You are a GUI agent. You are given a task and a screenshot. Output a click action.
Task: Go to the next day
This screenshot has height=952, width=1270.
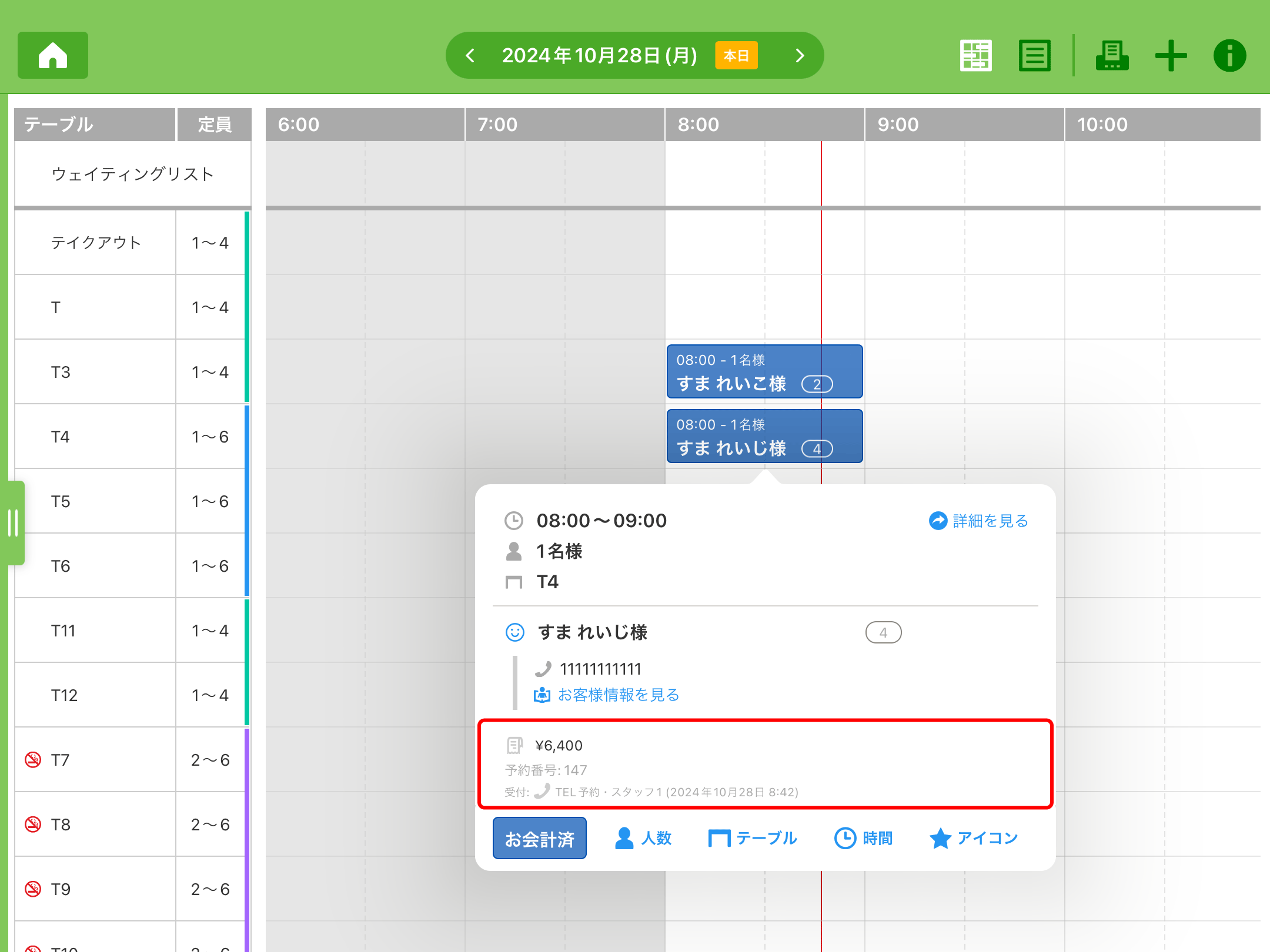[800, 55]
